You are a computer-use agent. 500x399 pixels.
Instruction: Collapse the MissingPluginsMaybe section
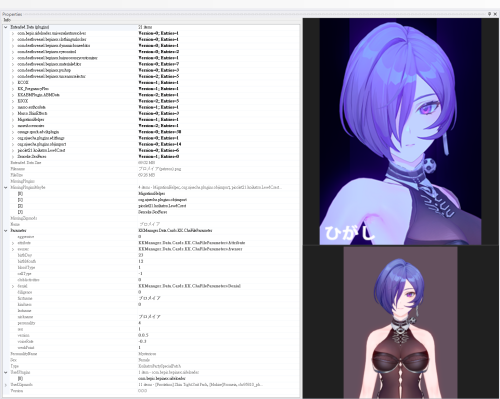pos(6,187)
